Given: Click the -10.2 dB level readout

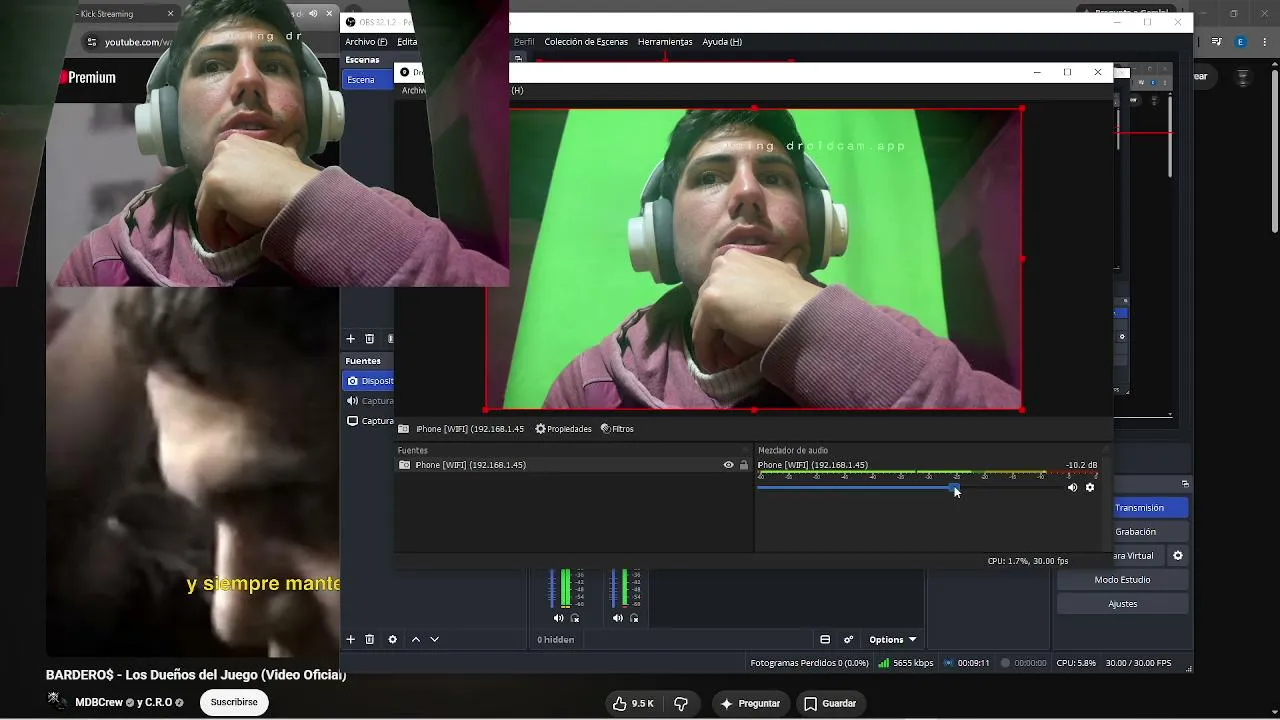Looking at the screenshot, I should point(1081,465).
